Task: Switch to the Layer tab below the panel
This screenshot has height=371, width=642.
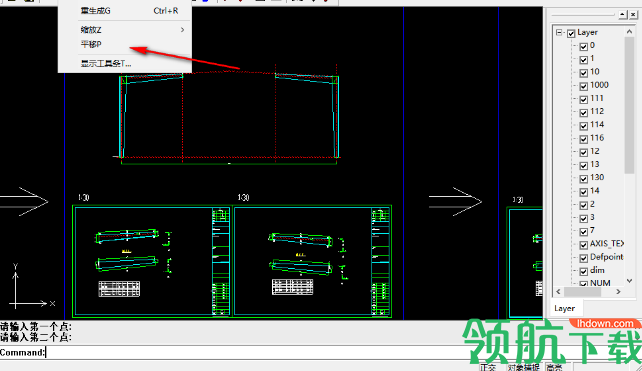Action: click(x=564, y=308)
